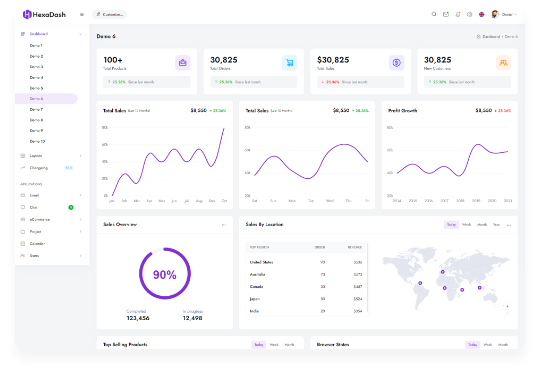
Task: Open the notifications bell icon
Action: pyautogui.click(x=458, y=14)
